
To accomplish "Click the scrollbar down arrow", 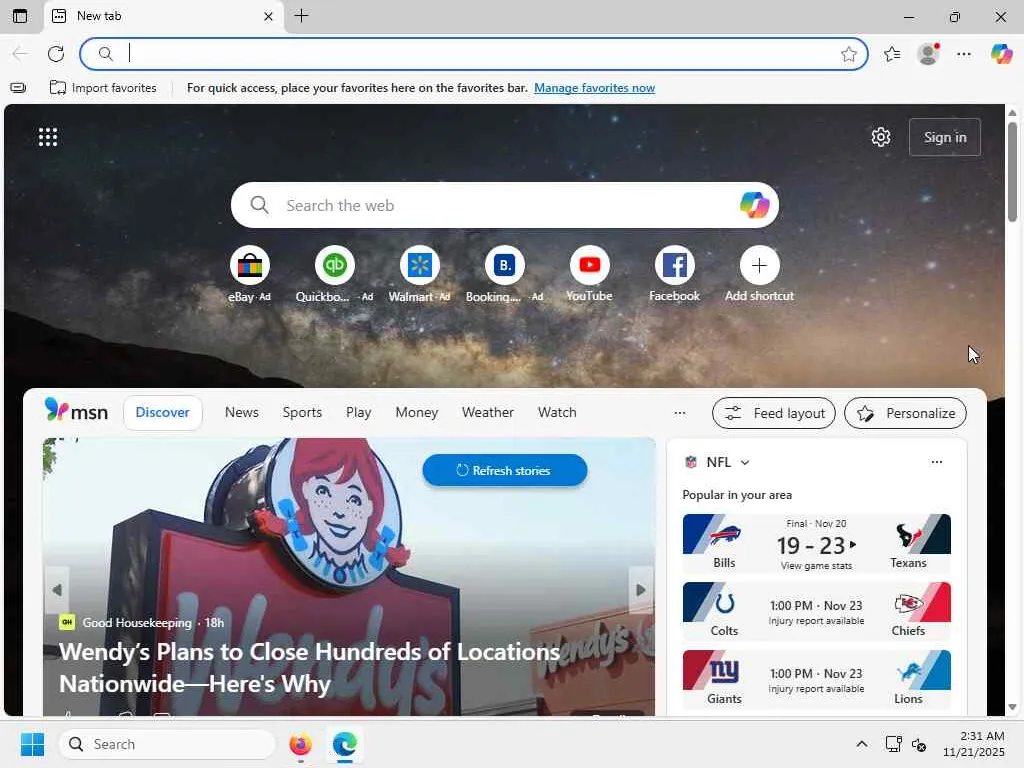I will click(1012, 707).
